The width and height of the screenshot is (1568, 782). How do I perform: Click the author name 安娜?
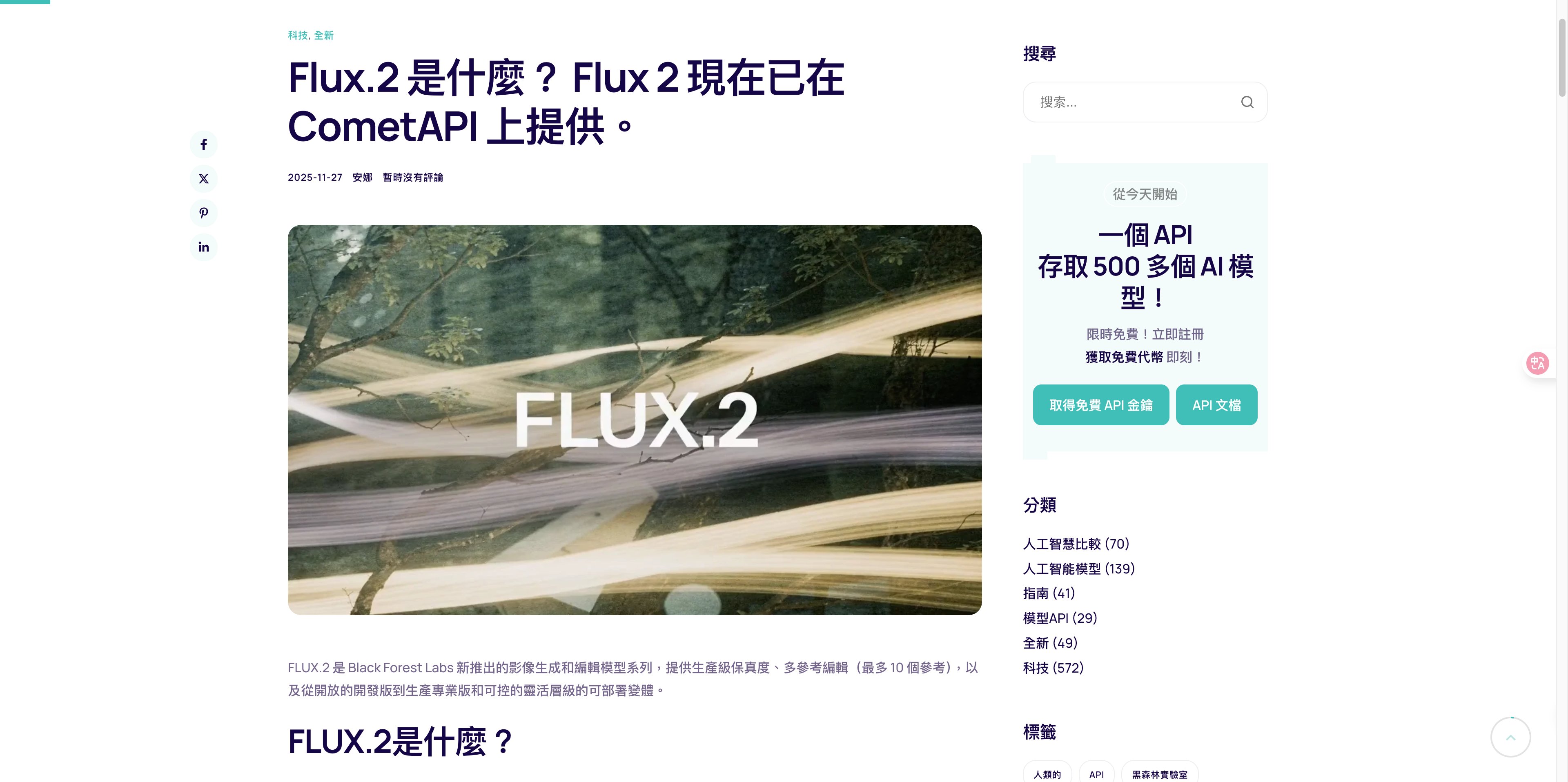pyautogui.click(x=362, y=177)
